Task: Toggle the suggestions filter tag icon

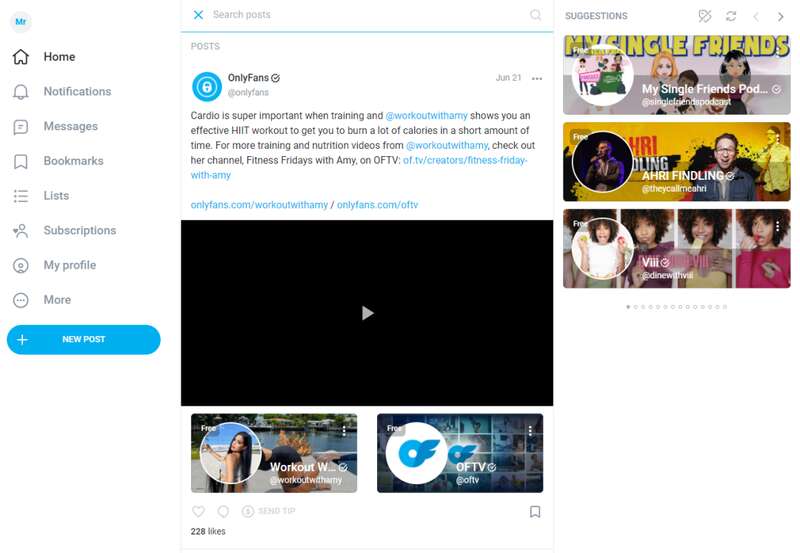Action: tap(705, 16)
